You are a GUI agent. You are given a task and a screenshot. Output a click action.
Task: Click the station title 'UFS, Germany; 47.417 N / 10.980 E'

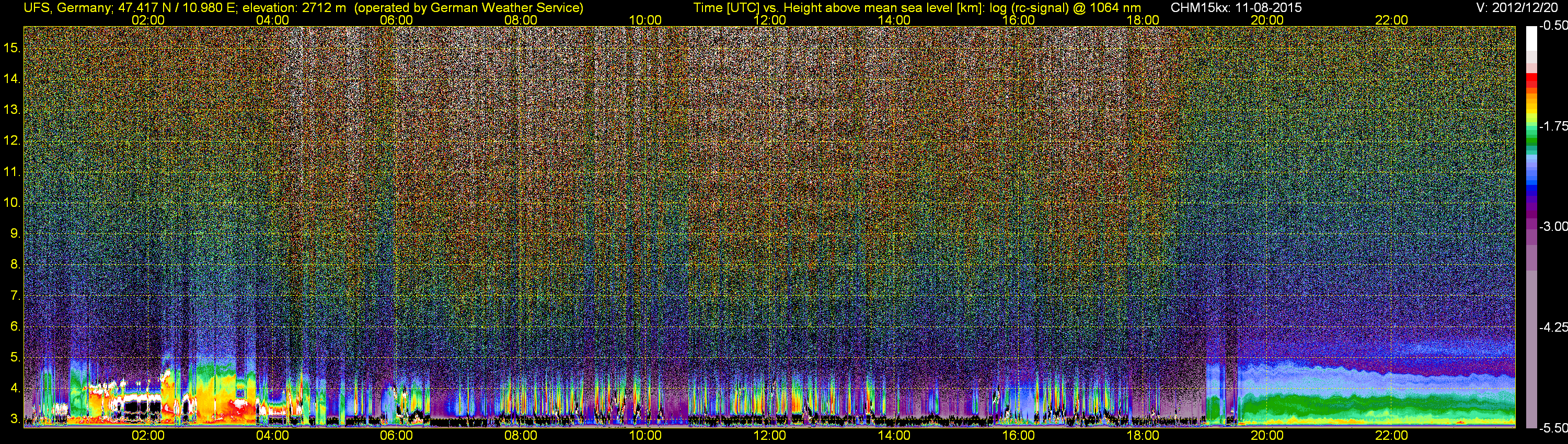click(x=129, y=8)
